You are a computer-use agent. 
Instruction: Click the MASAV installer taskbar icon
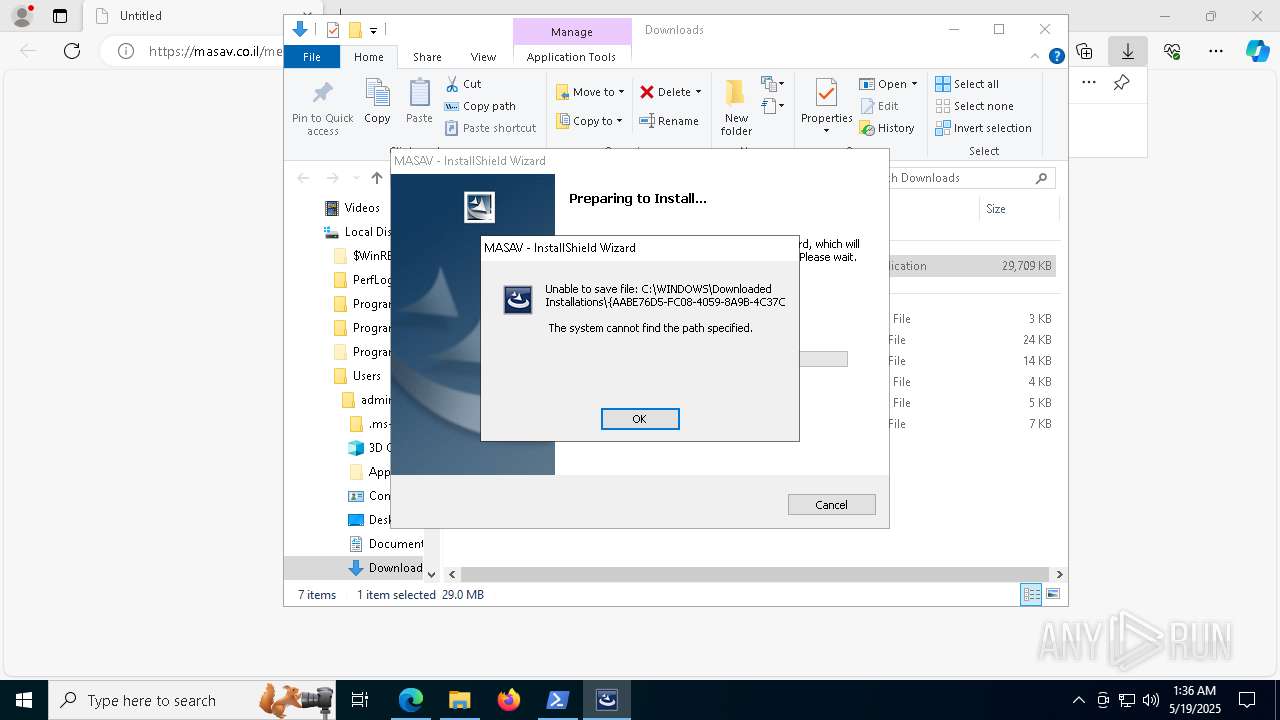tap(606, 700)
